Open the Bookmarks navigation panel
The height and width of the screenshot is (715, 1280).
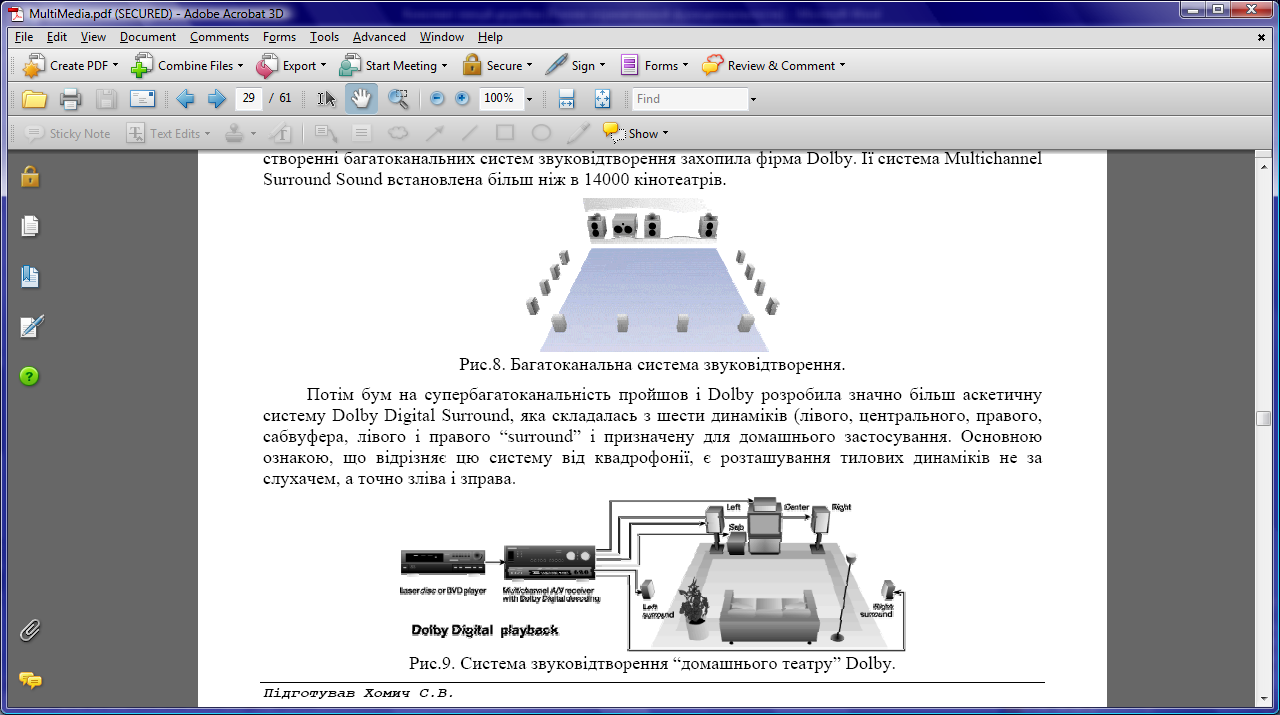(30, 277)
